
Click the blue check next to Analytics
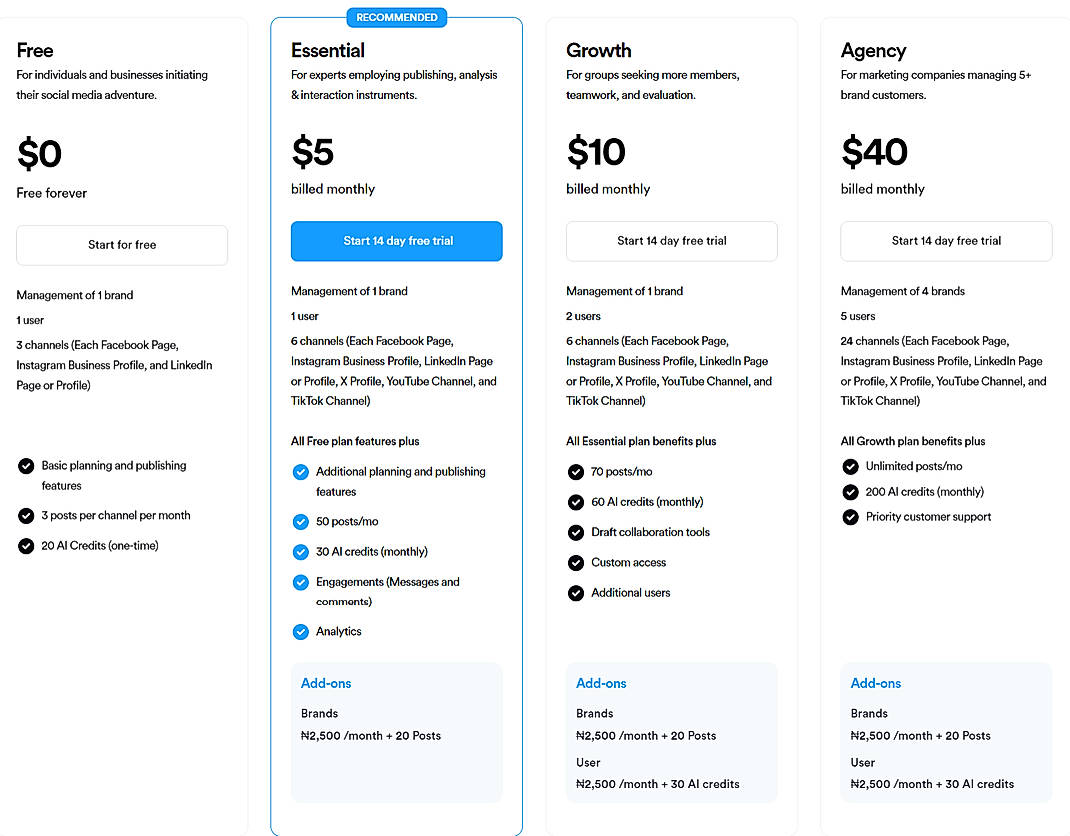[x=300, y=631]
